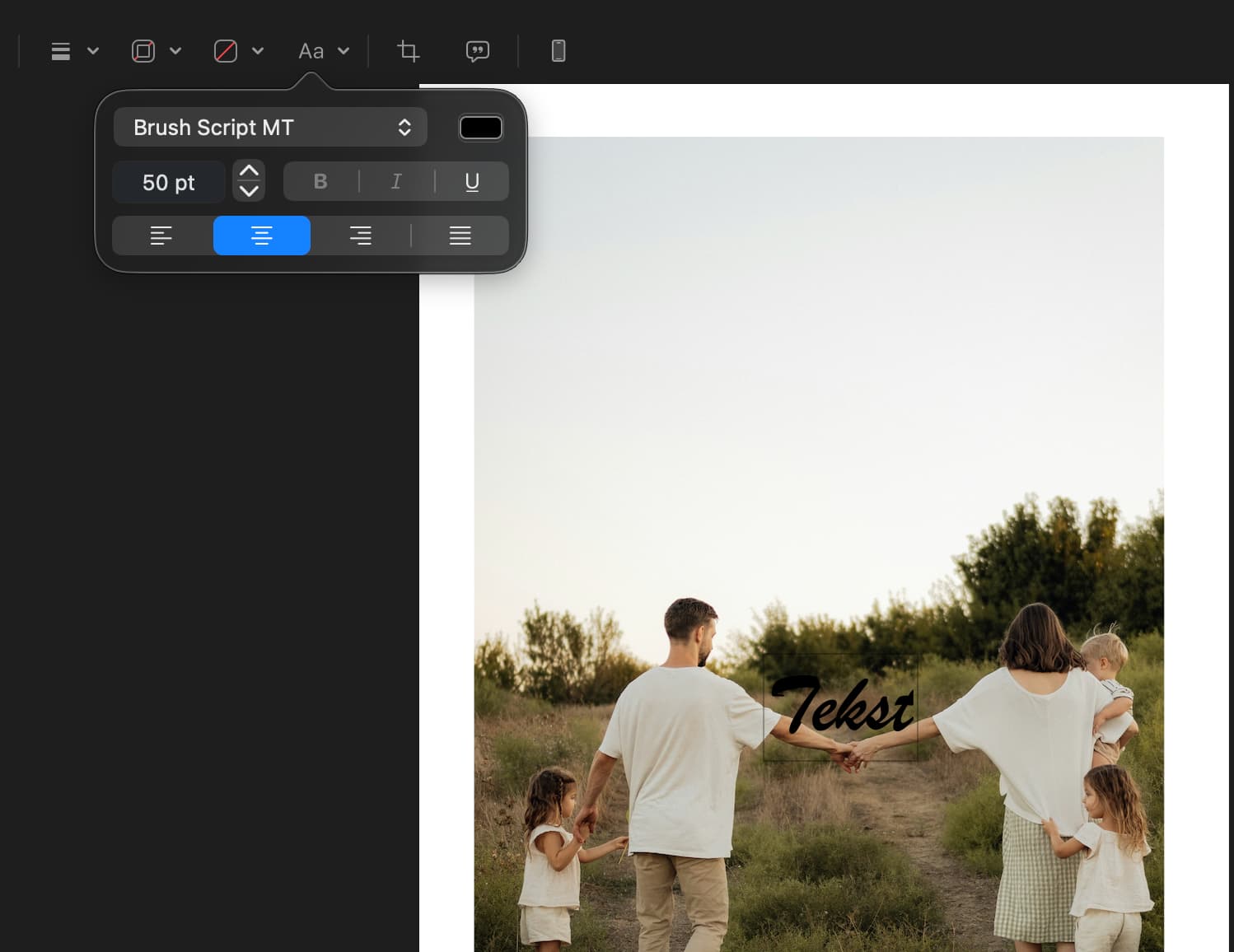Open the Aa text style menu
The image size is (1234, 952).
tap(311, 51)
